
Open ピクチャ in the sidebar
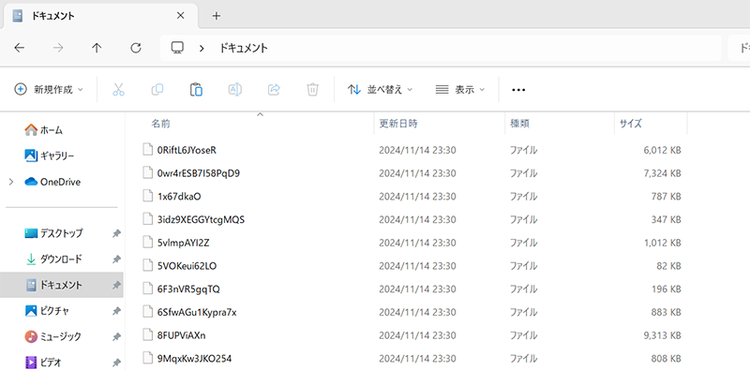pyautogui.click(x=47, y=311)
